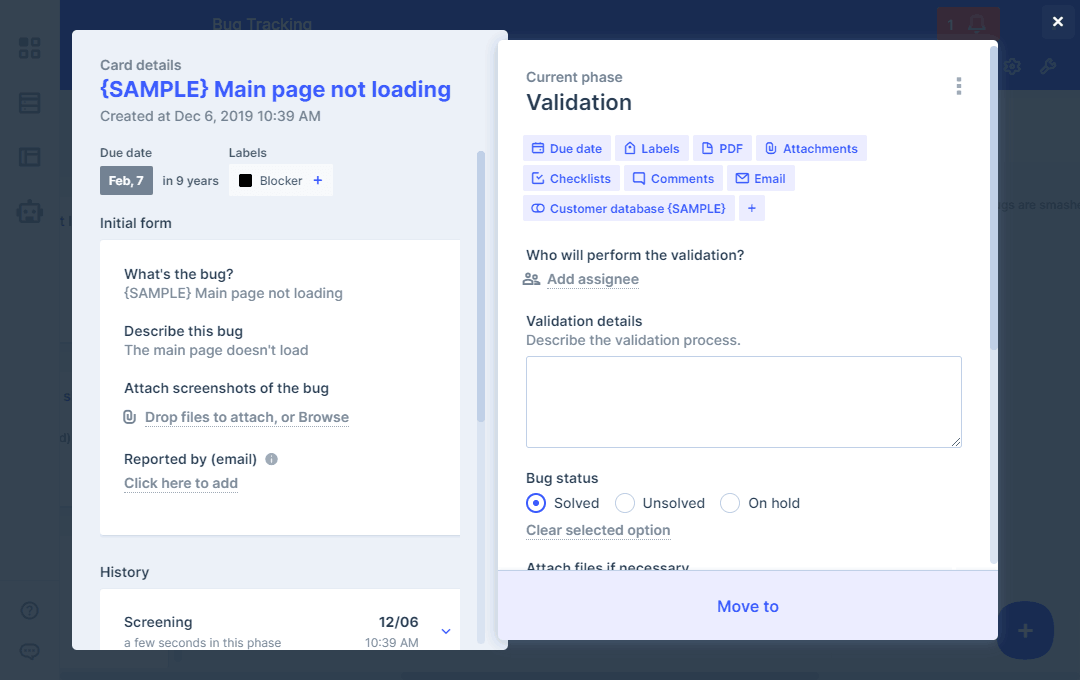Screen dimensions: 1080x680
Task: Expand the Screening history entry
Action: click(x=446, y=631)
